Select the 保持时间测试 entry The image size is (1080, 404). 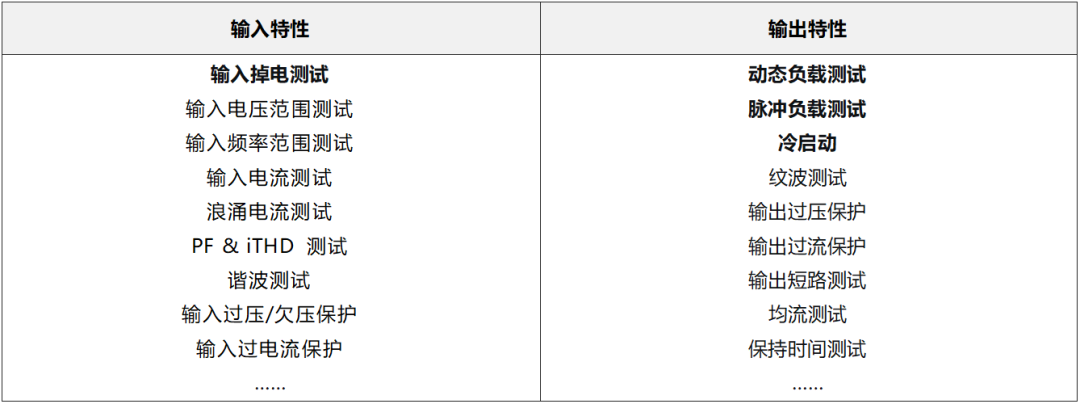click(x=807, y=349)
